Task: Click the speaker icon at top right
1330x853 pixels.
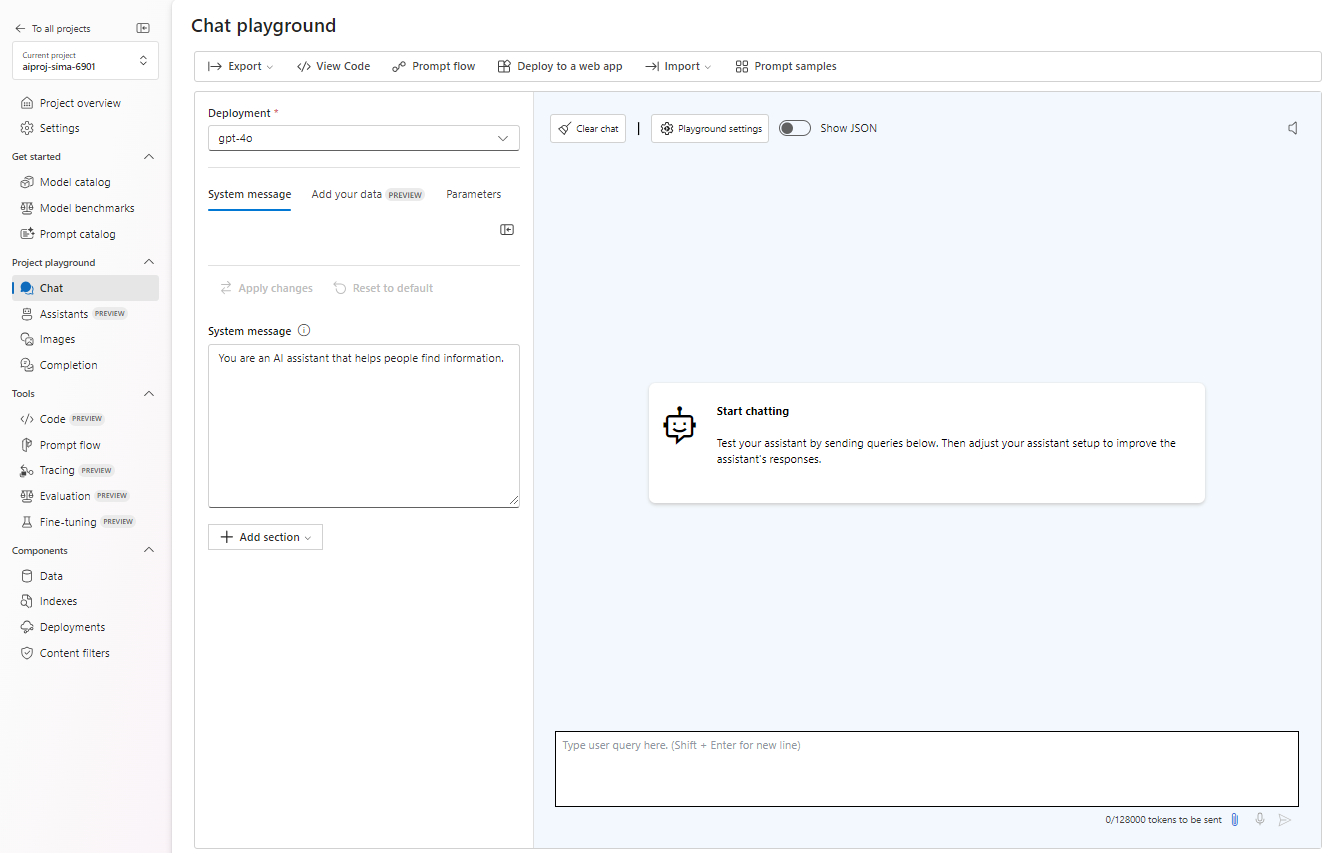Action: click(1292, 127)
